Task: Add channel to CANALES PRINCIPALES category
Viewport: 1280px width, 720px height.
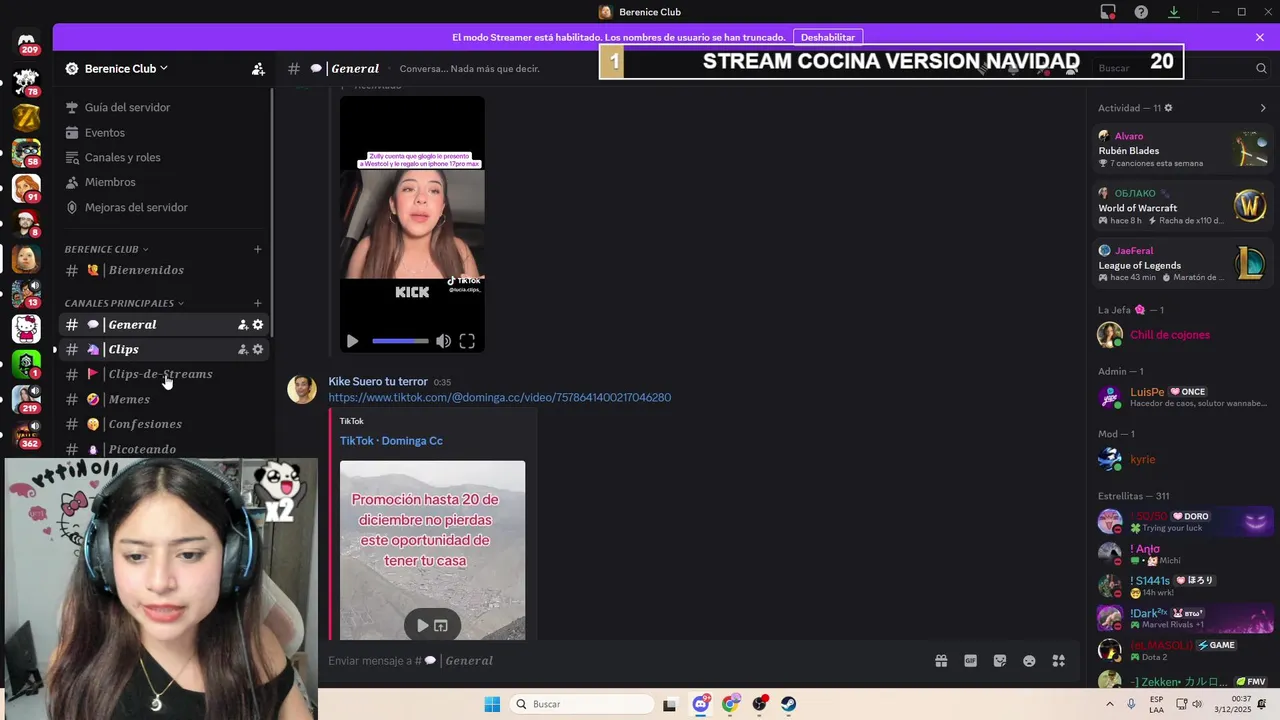Action: [258, 303]
